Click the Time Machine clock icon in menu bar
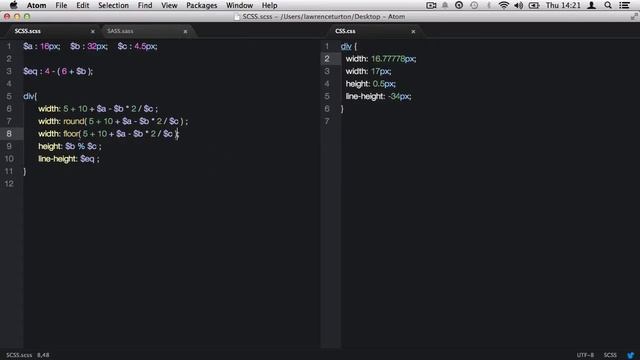This screenshot has height=360, width=640. point(474,5)
